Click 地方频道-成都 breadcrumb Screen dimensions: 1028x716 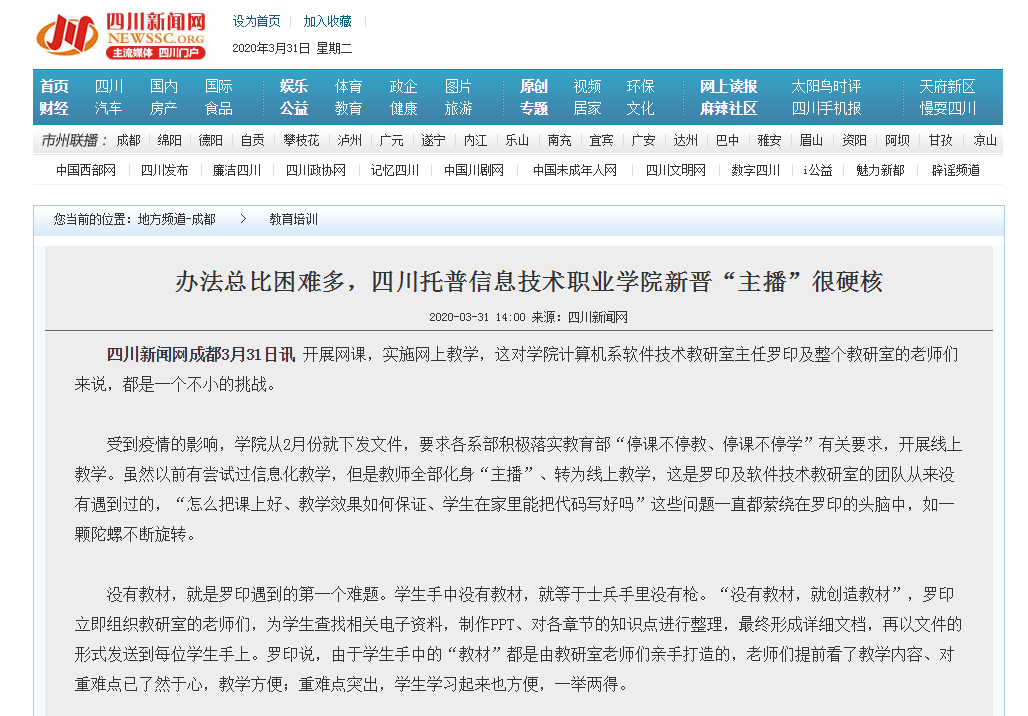[176, 219]
